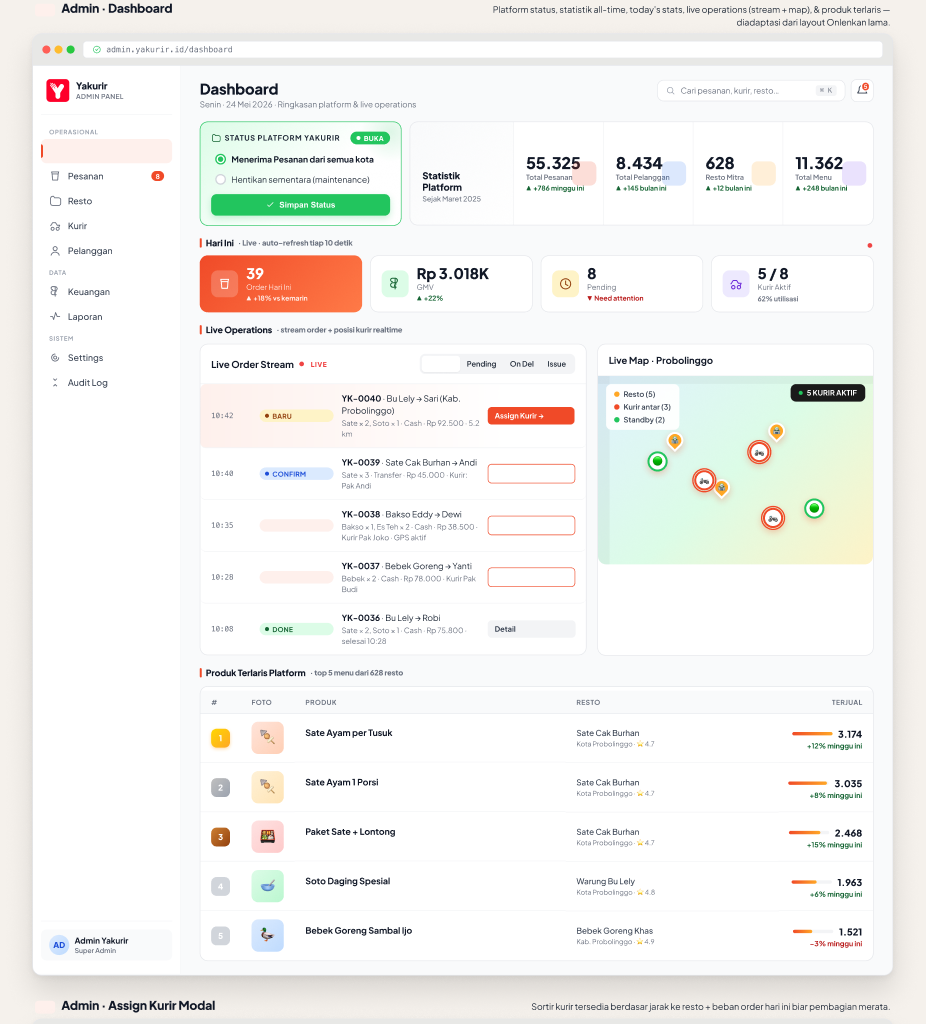Switch to Issue tab in order stream
This screenshot has height=1024, width=926.
[556, 364]
